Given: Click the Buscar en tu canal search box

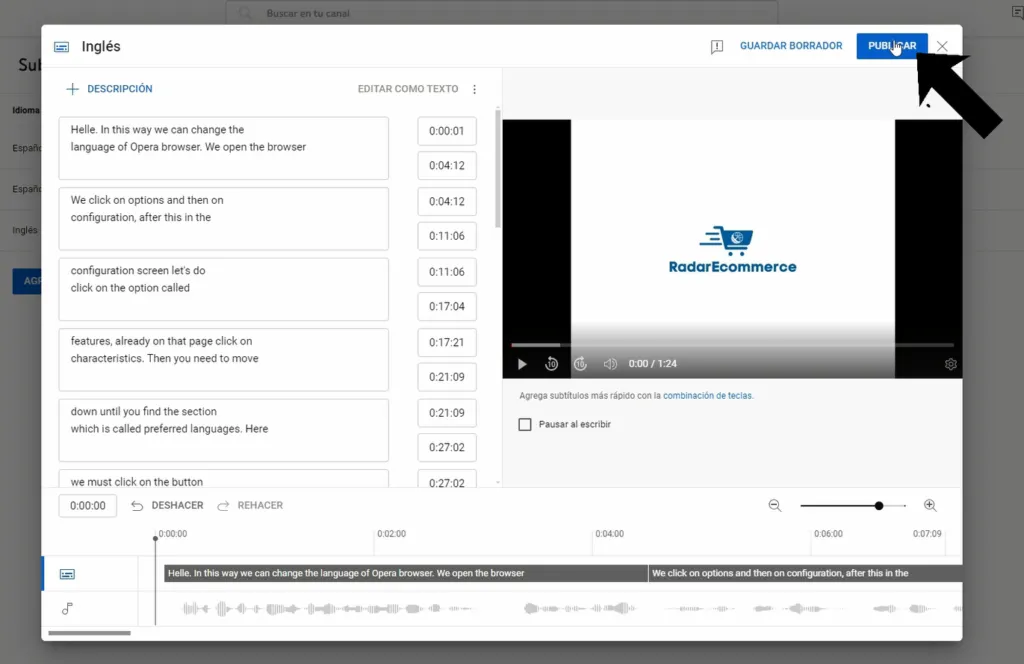Looking at the screenshot, I should pyautogui.click(x=502, y=13).
